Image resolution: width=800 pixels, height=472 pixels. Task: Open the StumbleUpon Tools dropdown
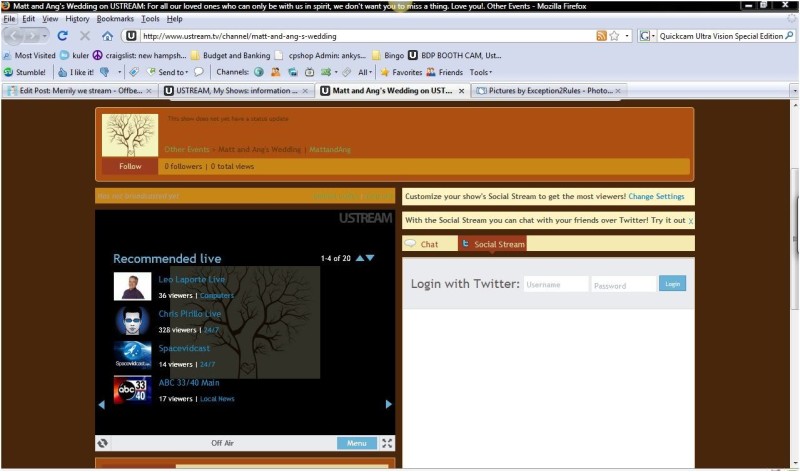pos(481,72)
